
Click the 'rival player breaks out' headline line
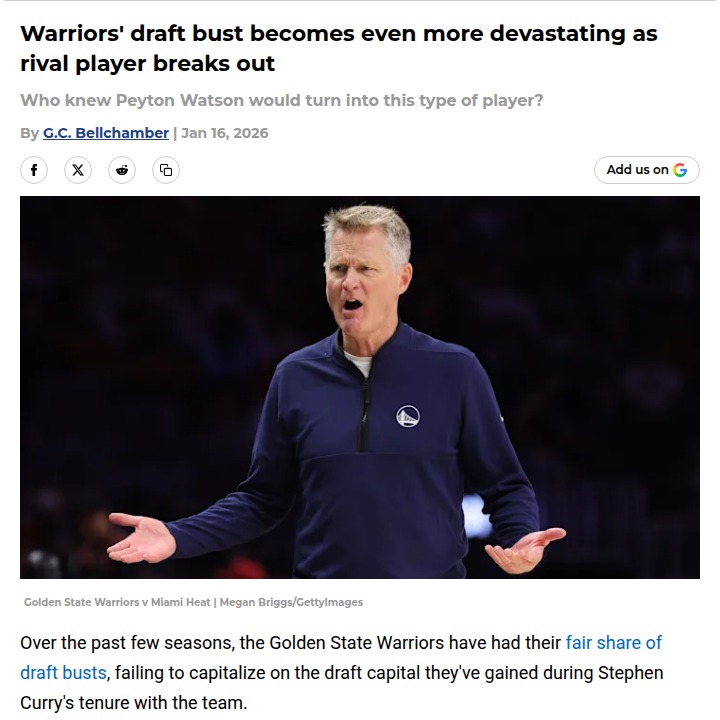147,63
